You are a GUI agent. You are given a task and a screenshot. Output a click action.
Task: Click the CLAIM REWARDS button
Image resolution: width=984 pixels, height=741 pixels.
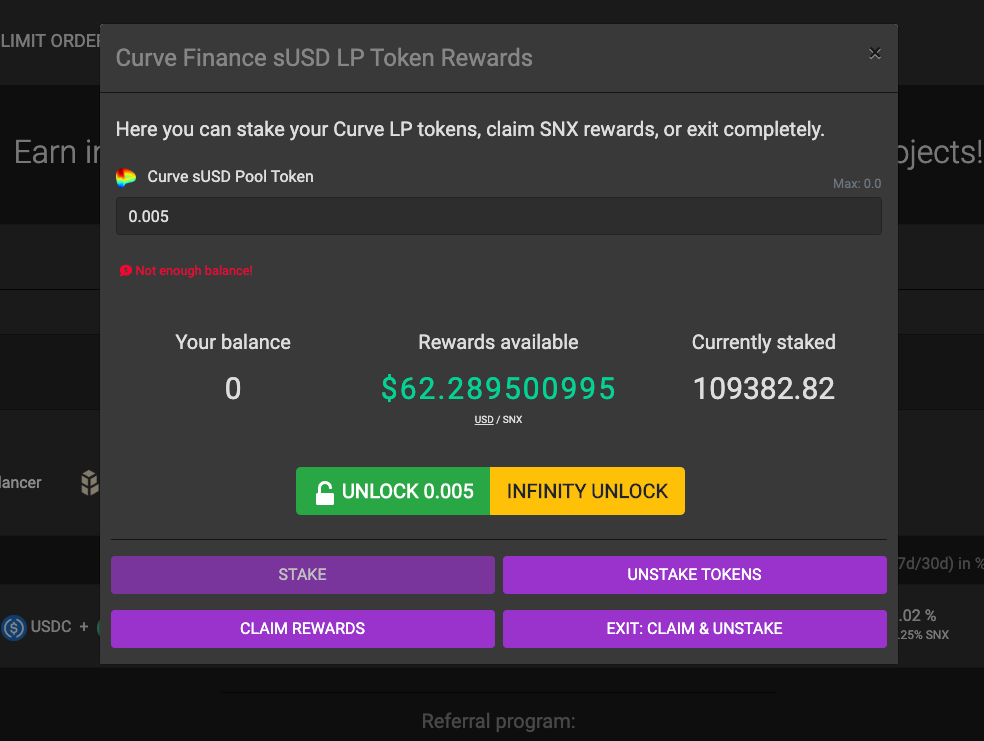coord(303,629)
